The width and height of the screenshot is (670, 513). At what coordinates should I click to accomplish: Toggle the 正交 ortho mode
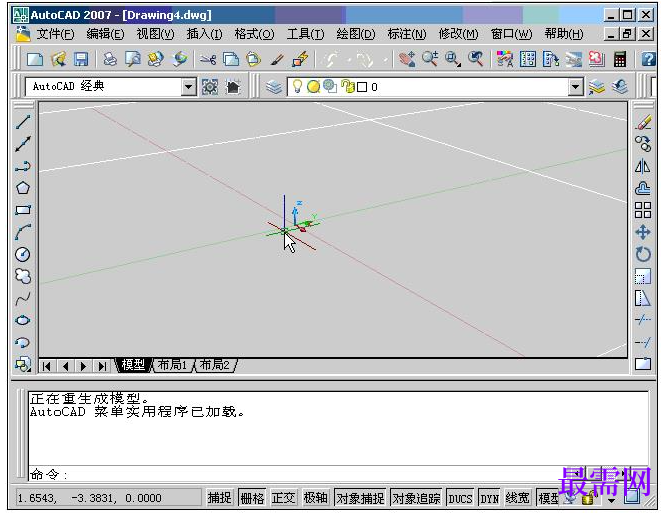click(284, 498)
